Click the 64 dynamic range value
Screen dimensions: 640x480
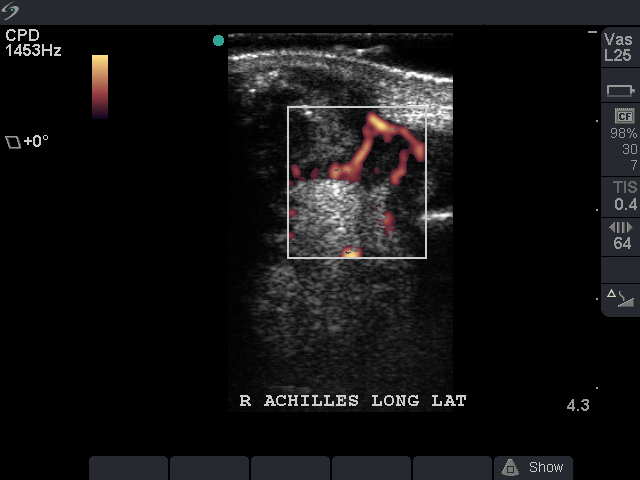(622, 244)
